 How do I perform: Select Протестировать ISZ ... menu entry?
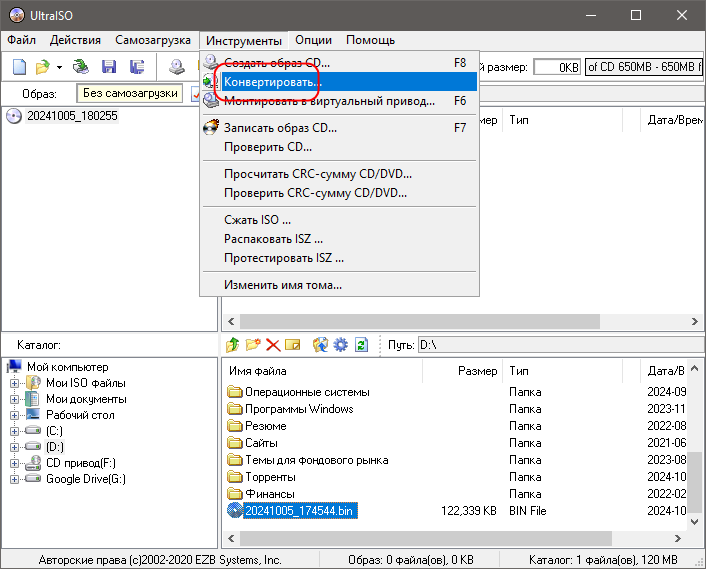point(339,258)
